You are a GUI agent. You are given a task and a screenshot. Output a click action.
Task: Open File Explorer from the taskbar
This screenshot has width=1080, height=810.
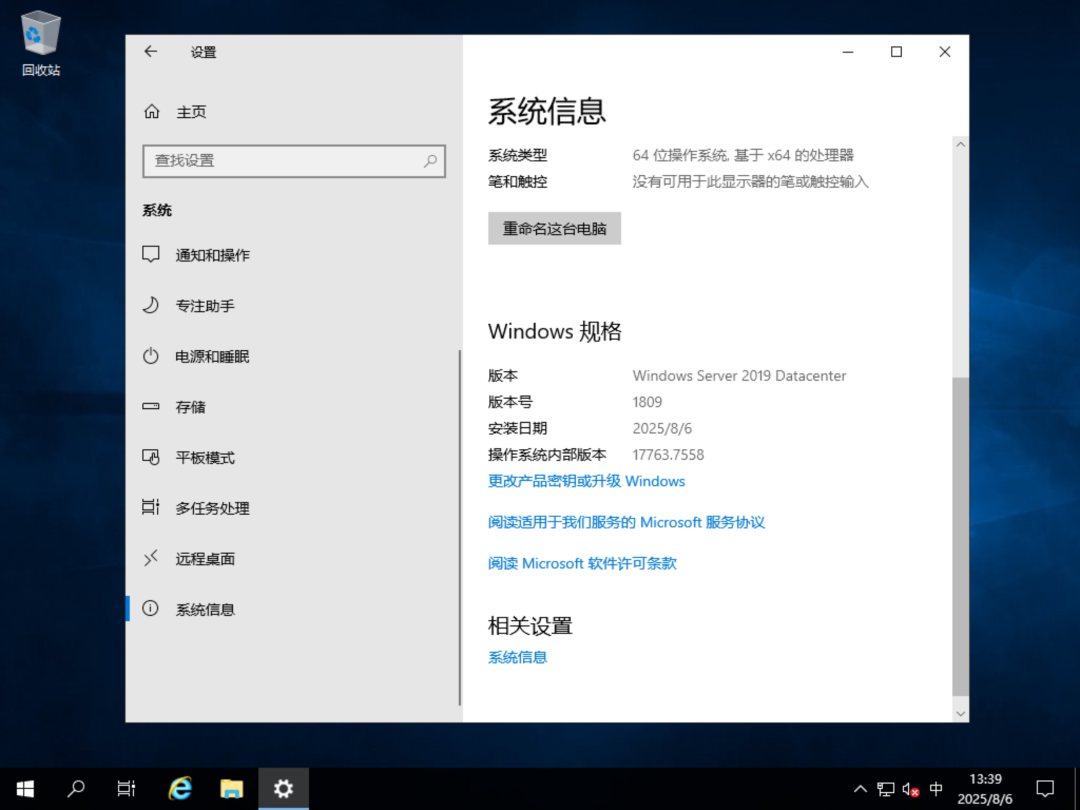231,789
